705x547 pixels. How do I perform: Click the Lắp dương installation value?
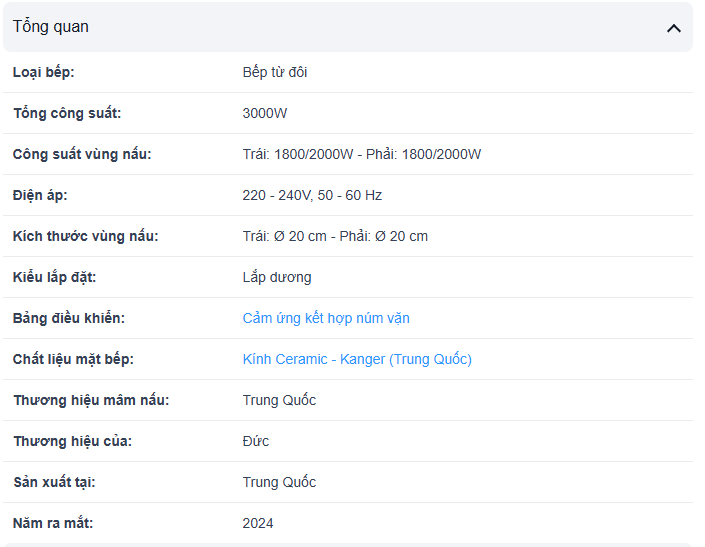click(x=277, y=277)
